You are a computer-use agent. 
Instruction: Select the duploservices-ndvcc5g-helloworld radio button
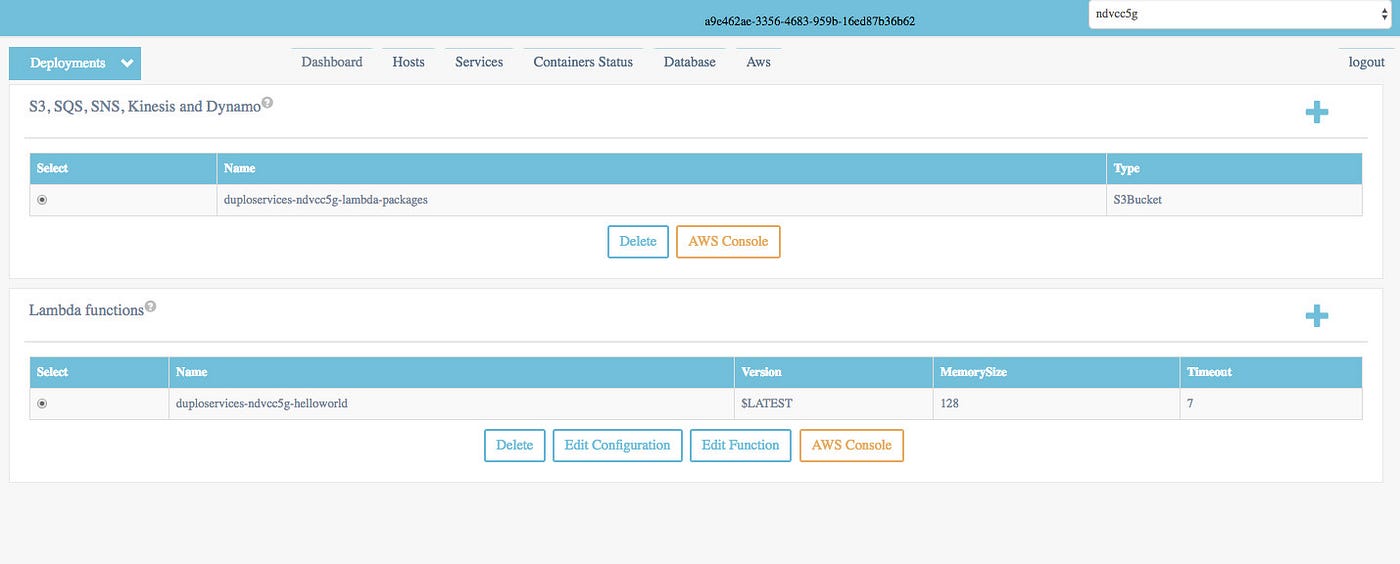coord(42,404)
